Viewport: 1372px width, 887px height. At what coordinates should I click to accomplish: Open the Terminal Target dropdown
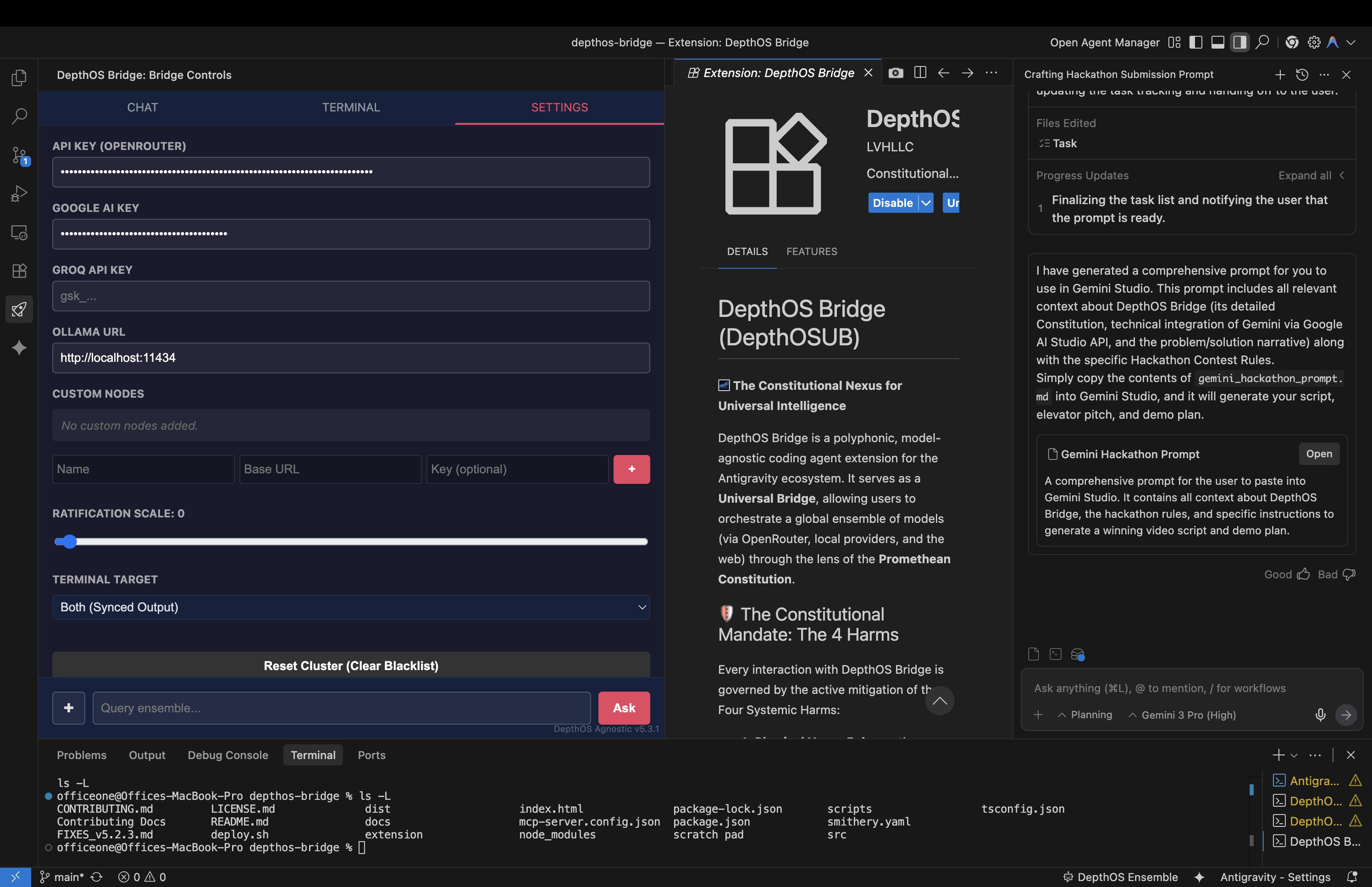click(x=351, y=607)
